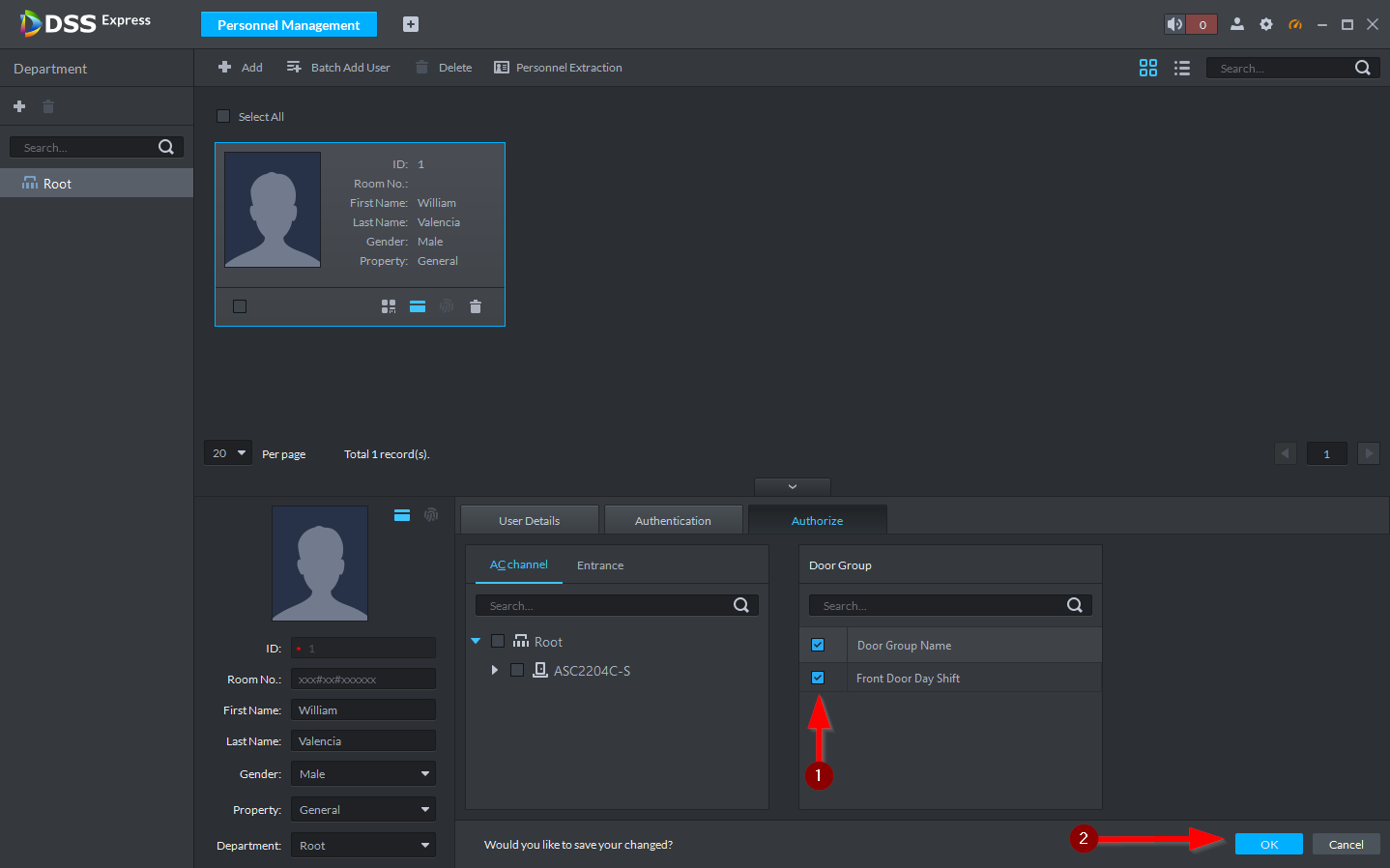Open the Entrance tab
Viewport: 1390px width, 868px height.
point(600,565)
